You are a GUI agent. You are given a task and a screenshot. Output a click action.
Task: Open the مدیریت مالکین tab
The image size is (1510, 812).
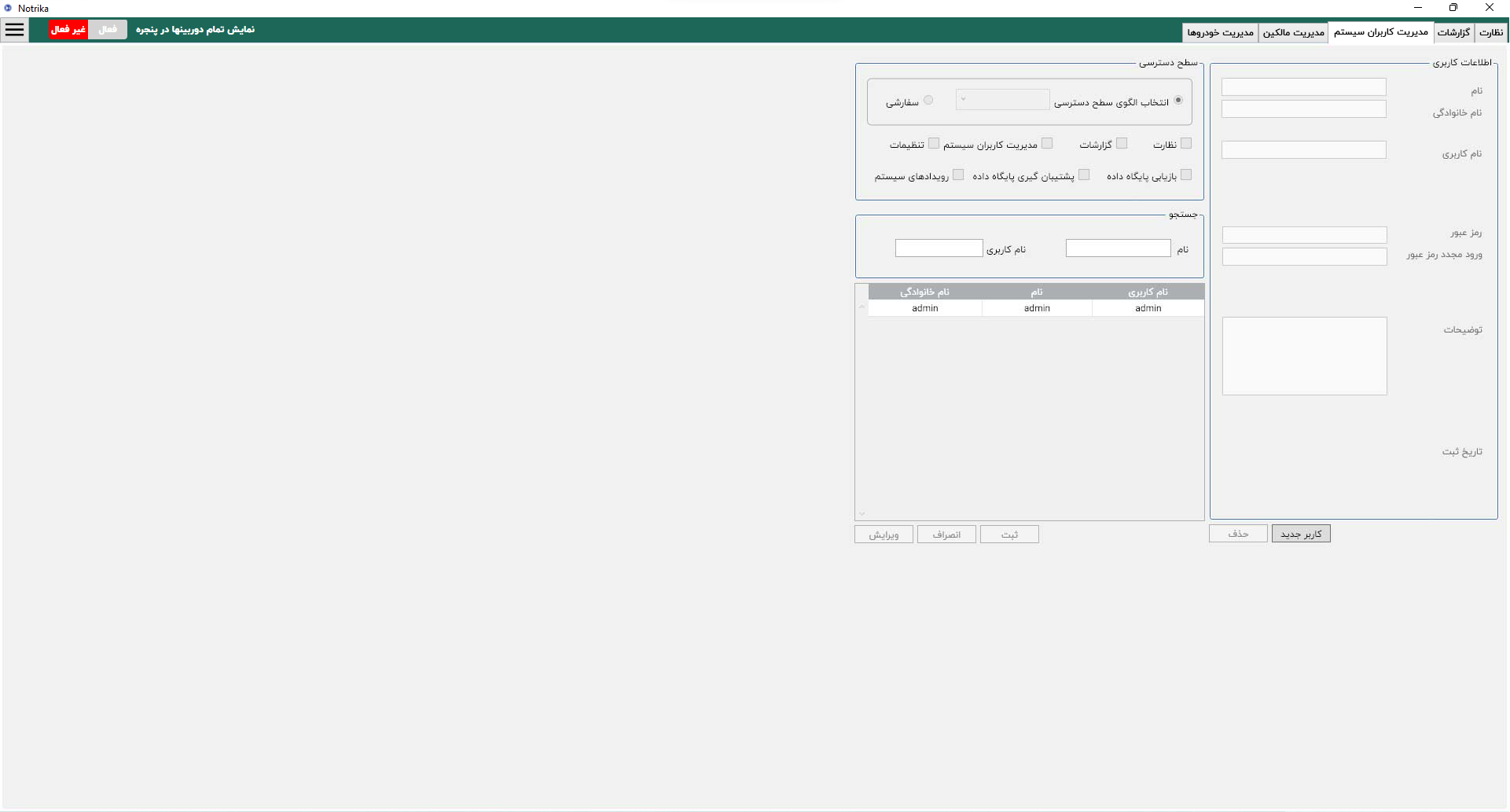tap(1293, 32)
